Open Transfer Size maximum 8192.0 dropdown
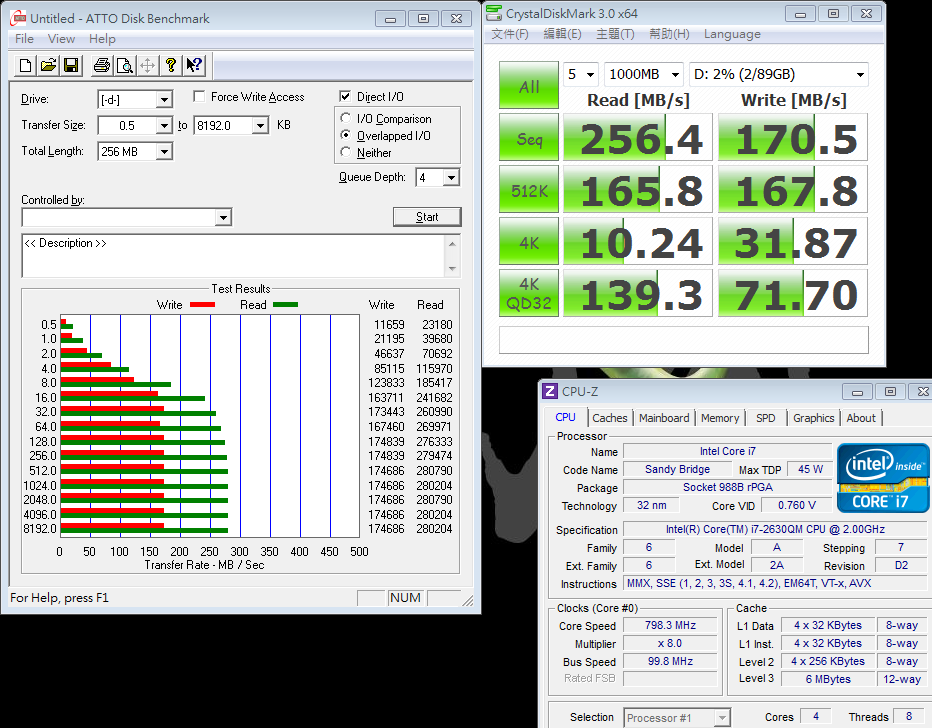932x728 pixels. click(x=260, y=125)
